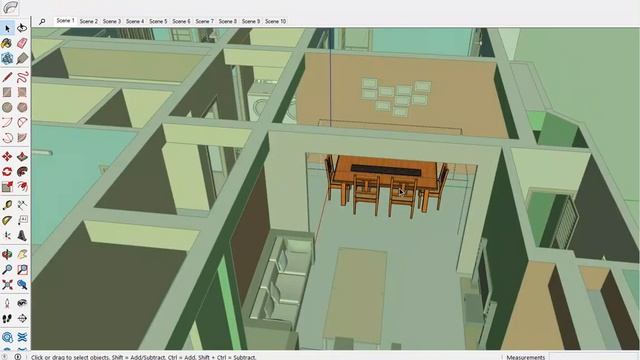The width and height of the screenshot is (640, 360).
Task: Click the blue wavy-lines toolbar icon
Action: pos(22,338)
